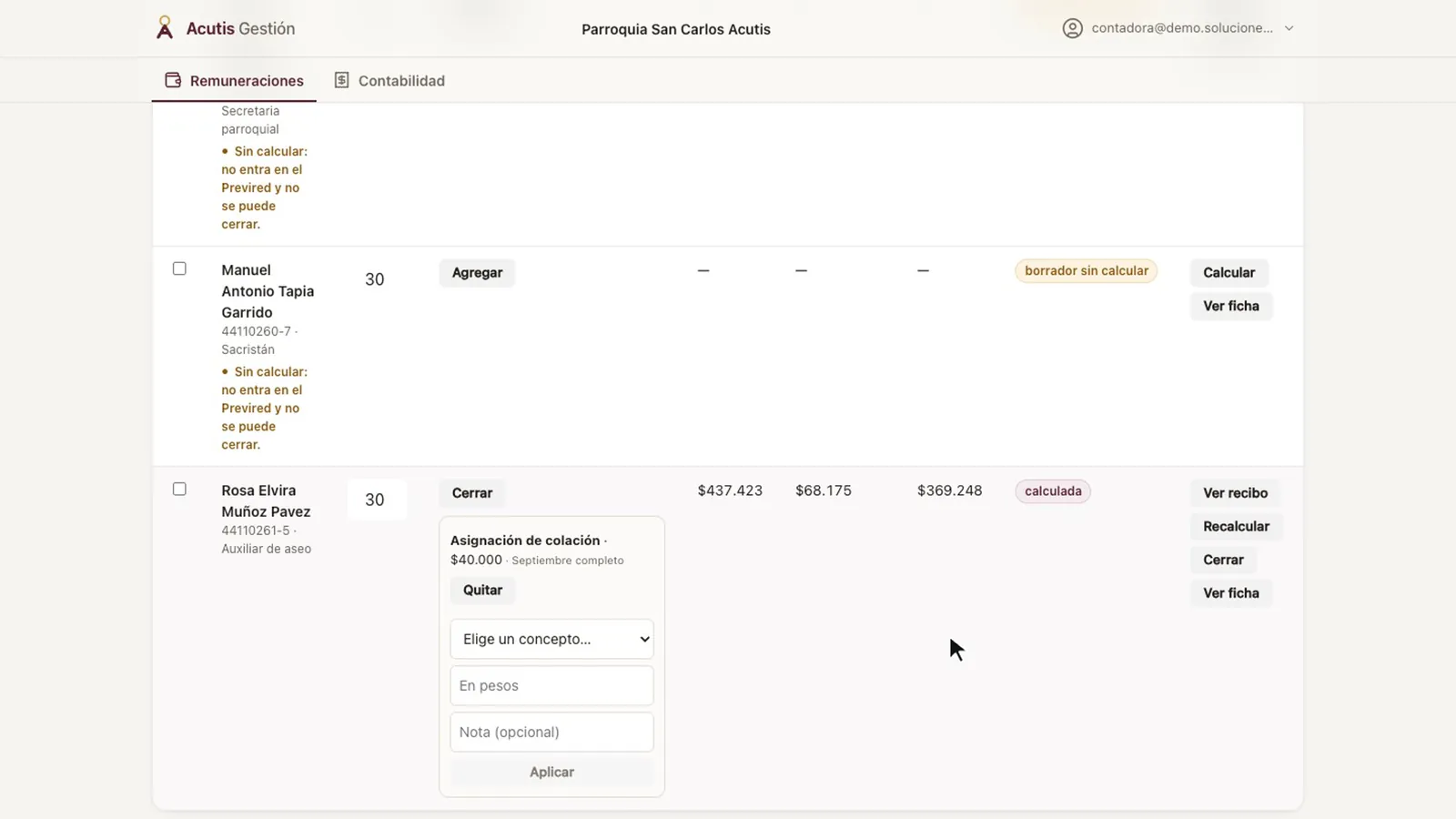The image size is (1456, 819).
Task: Click Agregar in Manuel Antonio Tapia's row
Action: 477,273
